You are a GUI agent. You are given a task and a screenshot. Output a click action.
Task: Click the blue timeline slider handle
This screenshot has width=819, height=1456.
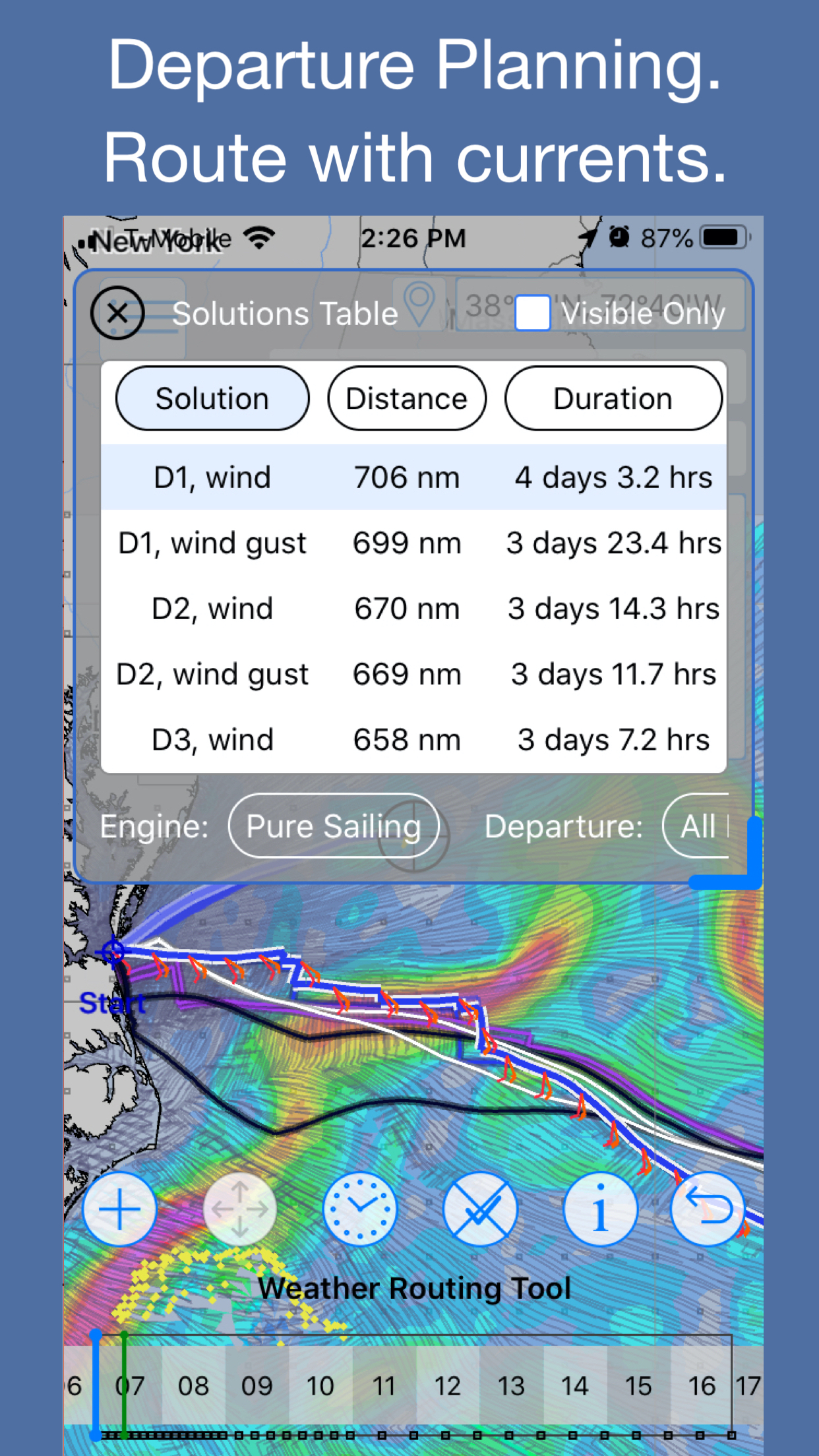(96, 1385)
